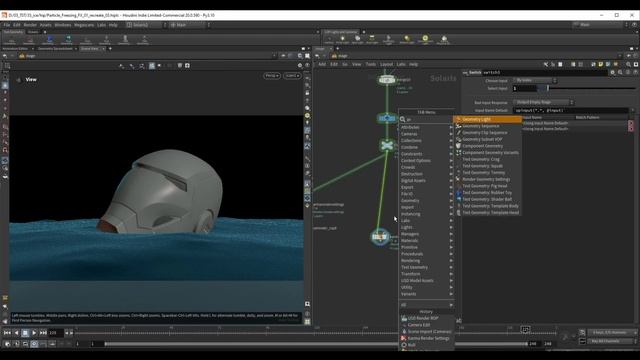This screenshot has height=360, width=640.
Task: Click the current frame number field
Action: (56, 333)
